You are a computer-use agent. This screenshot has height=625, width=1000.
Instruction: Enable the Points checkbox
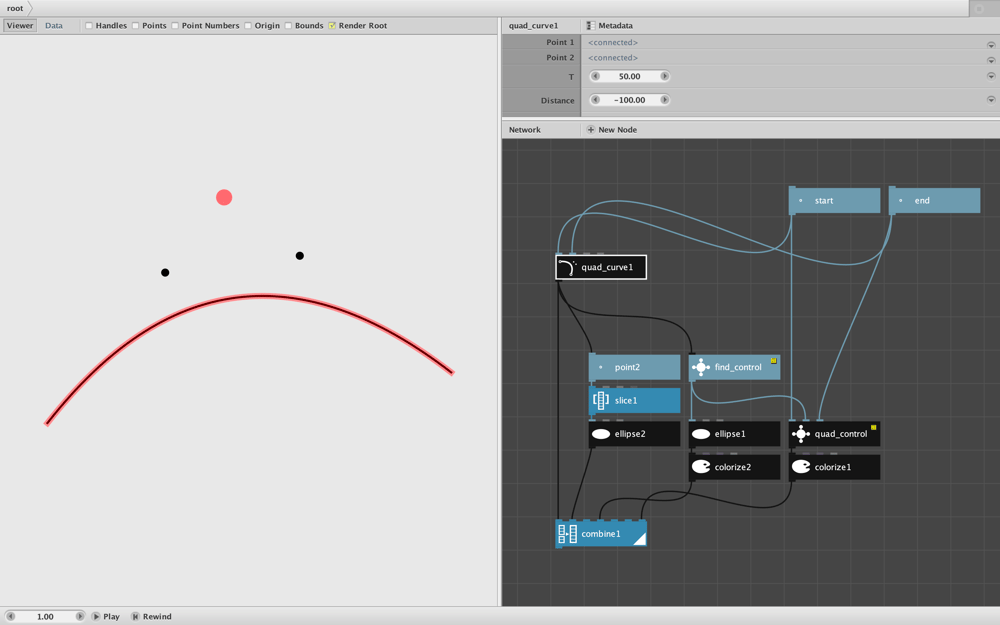pos(135,26)
